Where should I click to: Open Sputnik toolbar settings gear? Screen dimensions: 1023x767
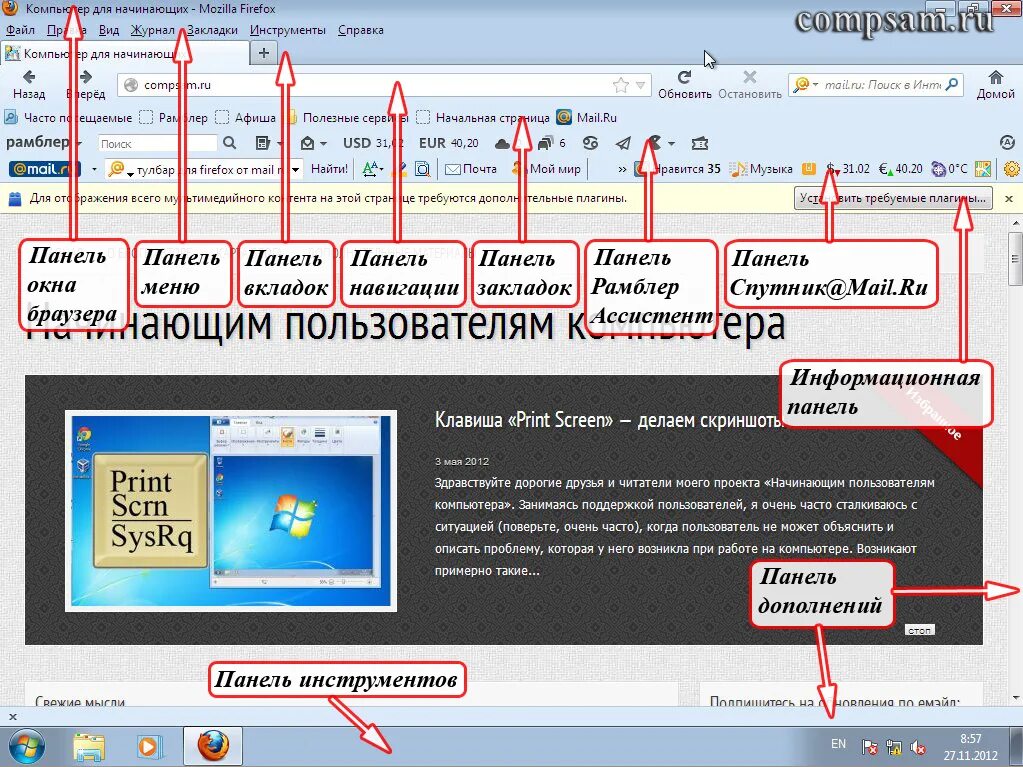(1011, 169)
